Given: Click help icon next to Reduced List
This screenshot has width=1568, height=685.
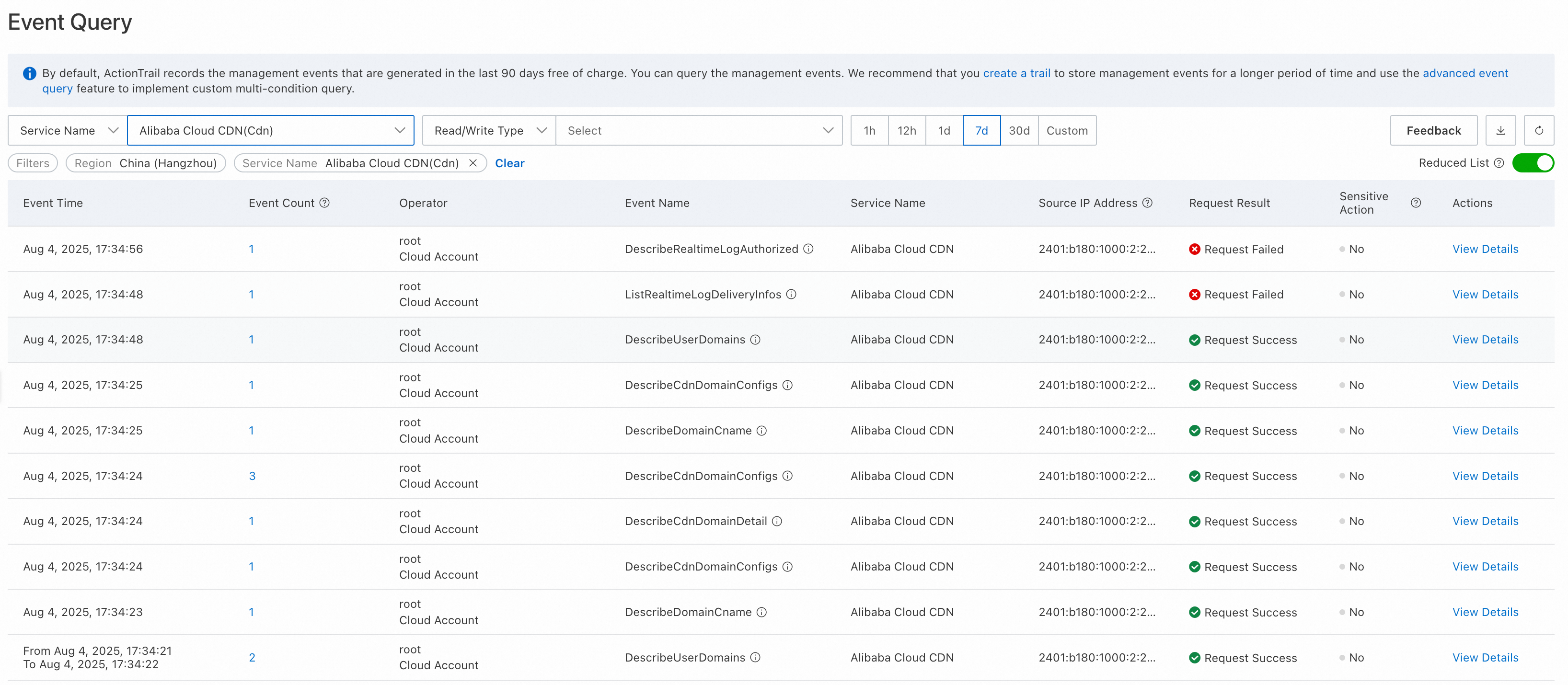Looking at the screenshot, I should tap(1499, 163).
